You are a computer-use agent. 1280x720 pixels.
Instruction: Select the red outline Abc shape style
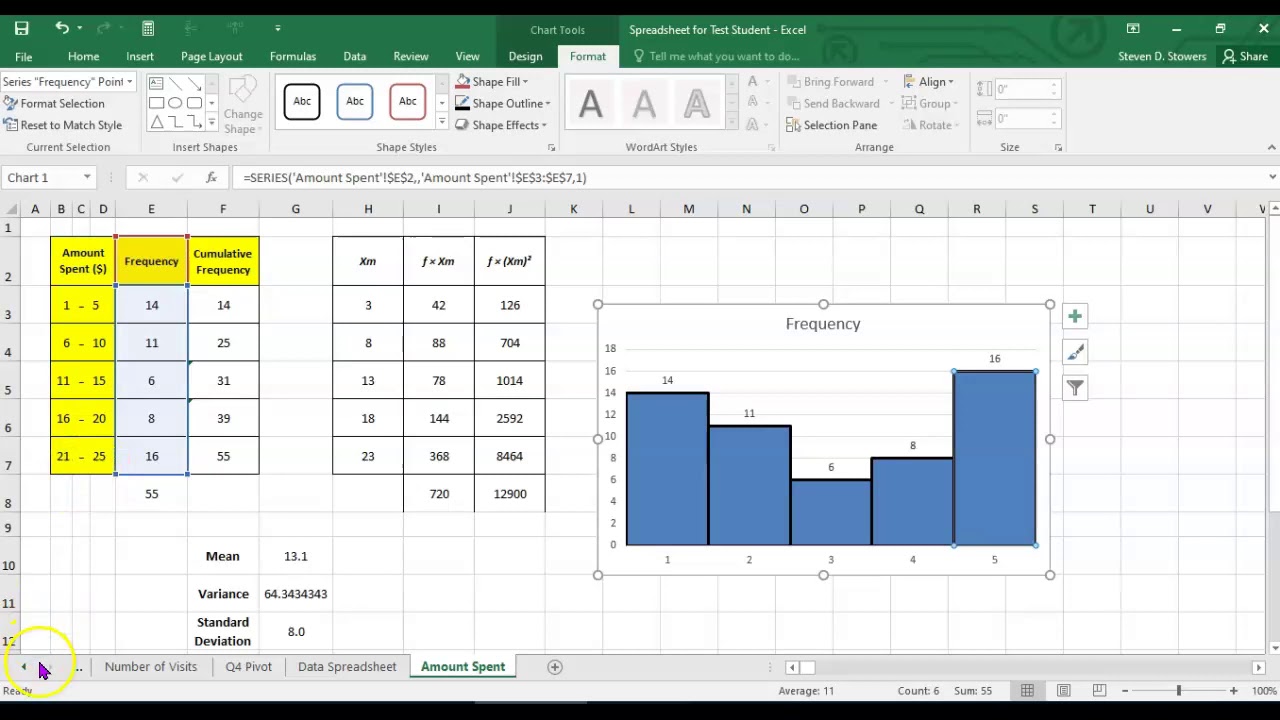coord(408,101)
